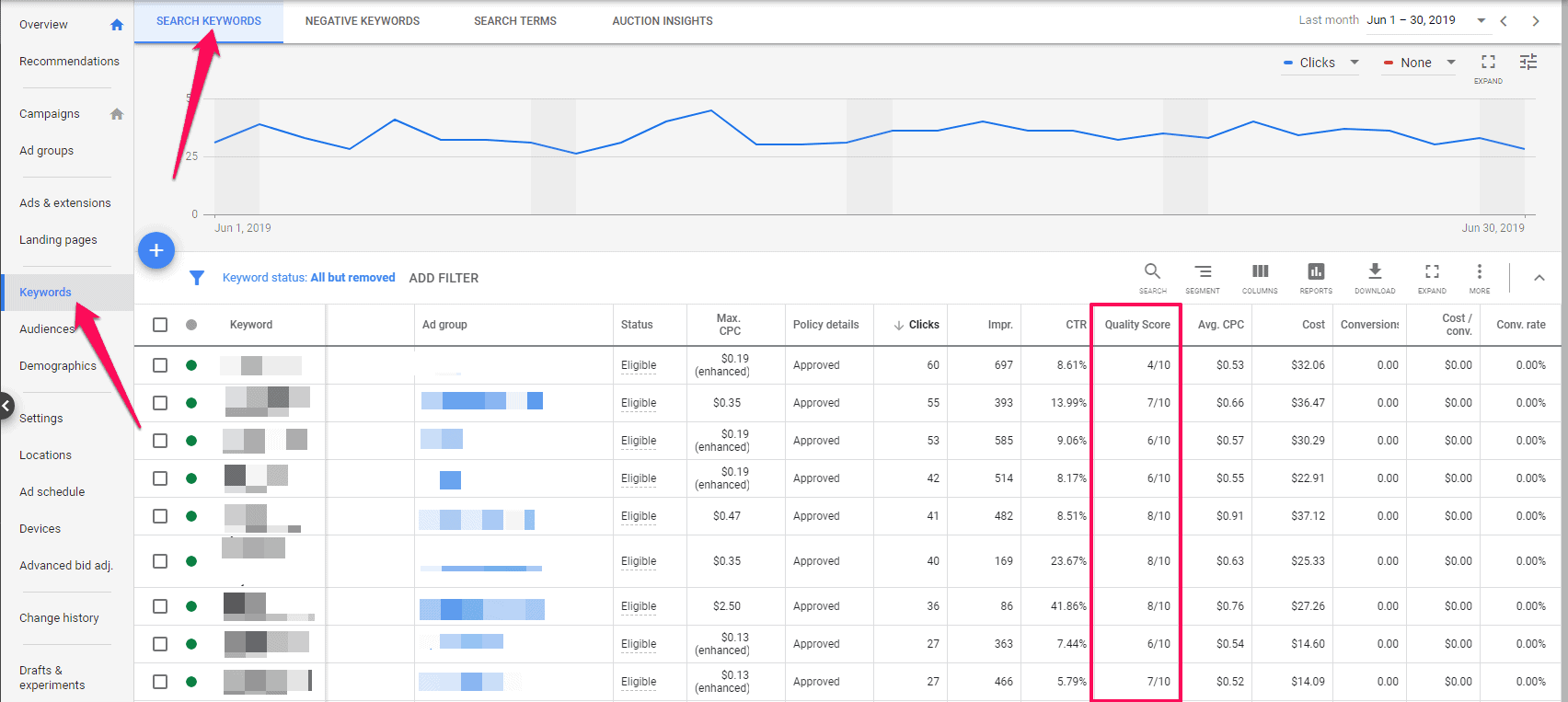The height and width of the screenshot is (702, 1568).
Task: Click the home icon next to Campaigns
Action: (x=117, y=114)
